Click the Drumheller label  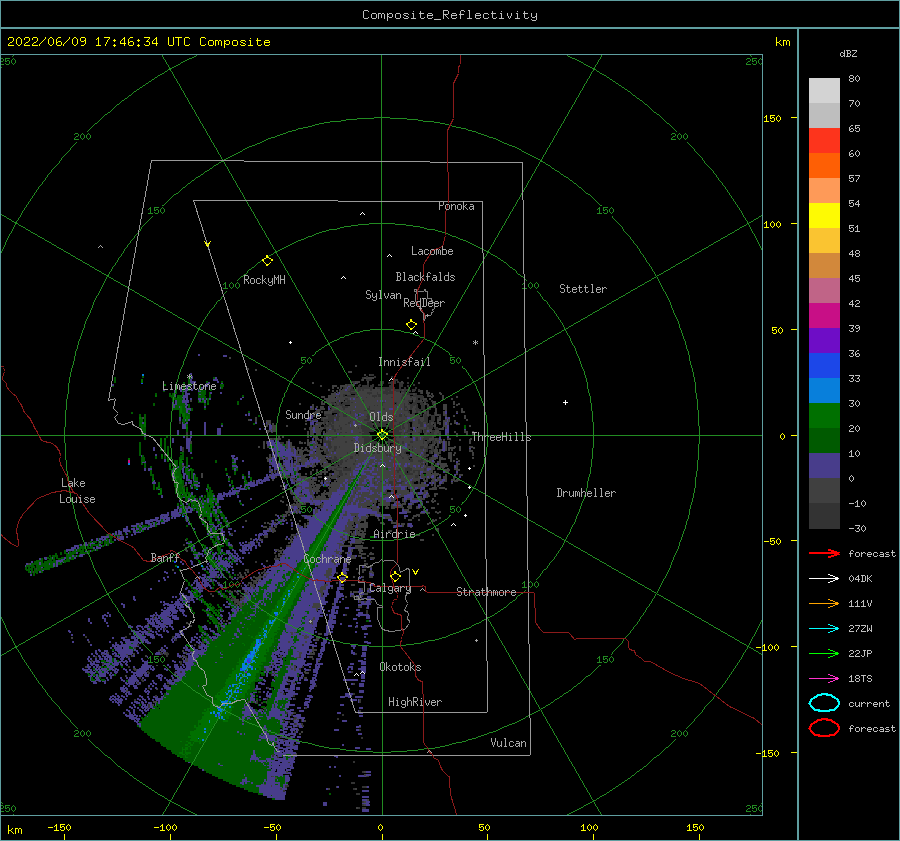[586, 493]
